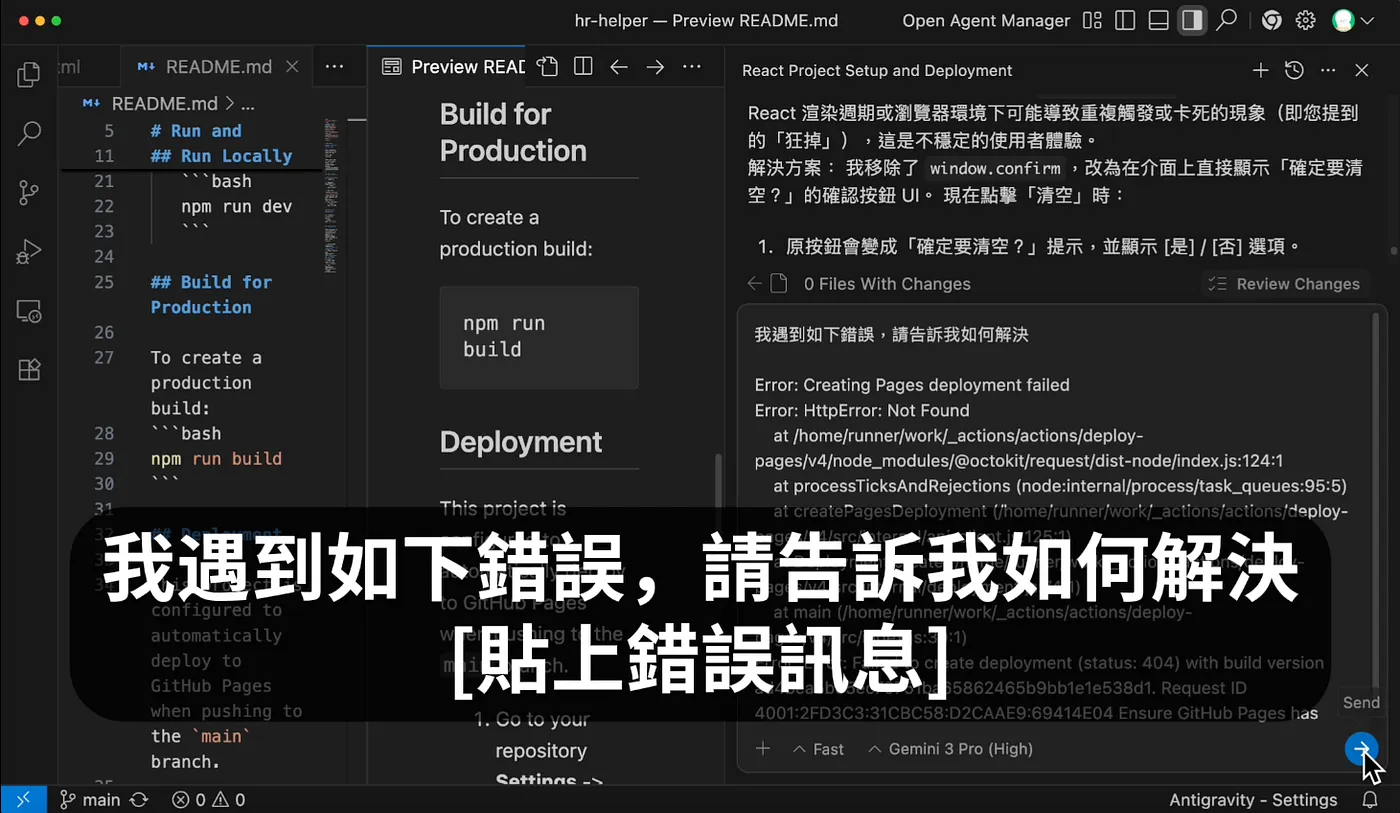Open the conversation history clock icon

[1294, 70]
